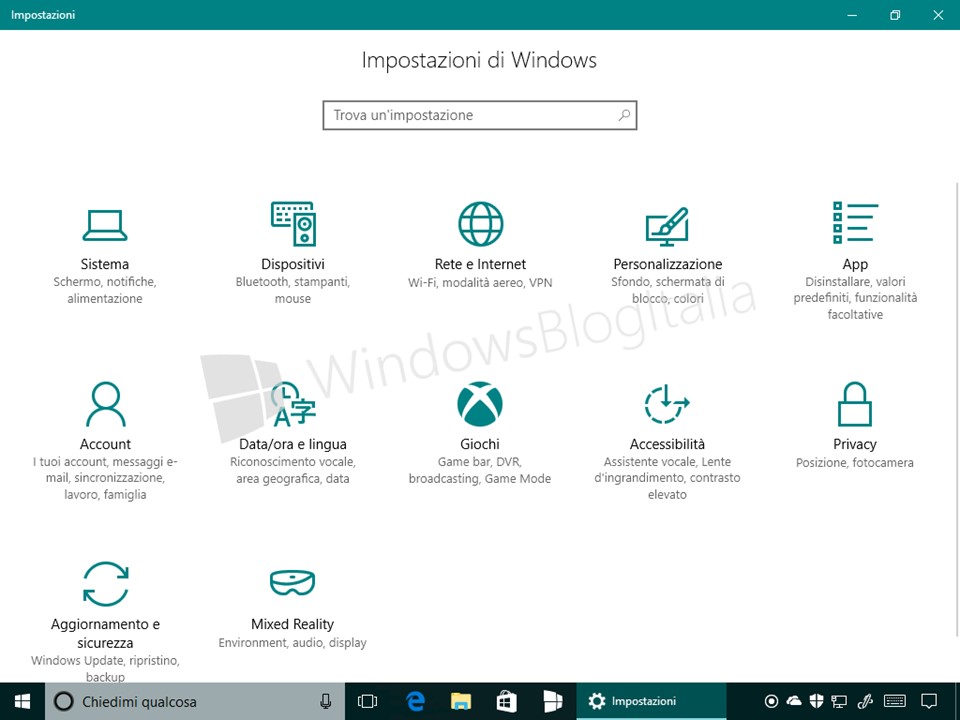Click 'Windows Update, ripristino' description
The image size is (960, 720).
[105, 669]
